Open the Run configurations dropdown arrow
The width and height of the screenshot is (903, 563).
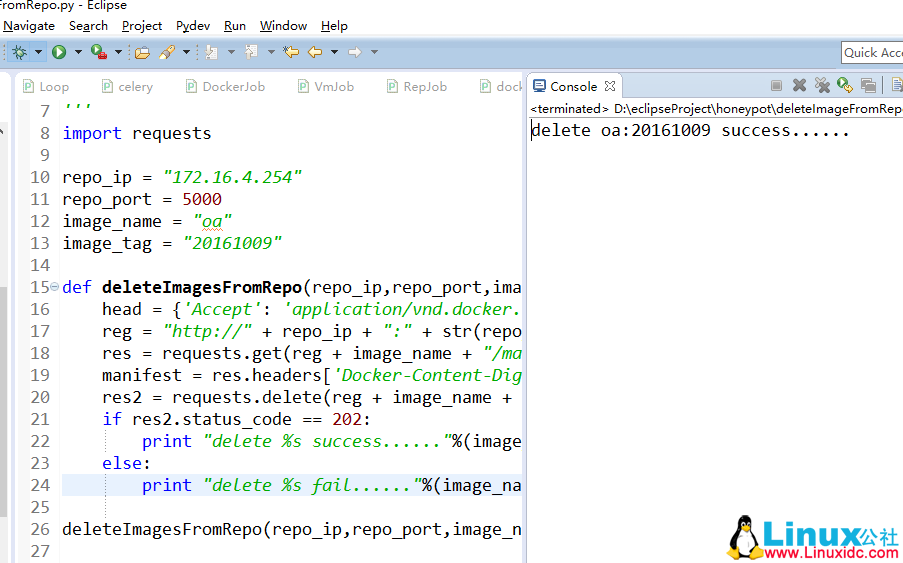coord(77,52)
